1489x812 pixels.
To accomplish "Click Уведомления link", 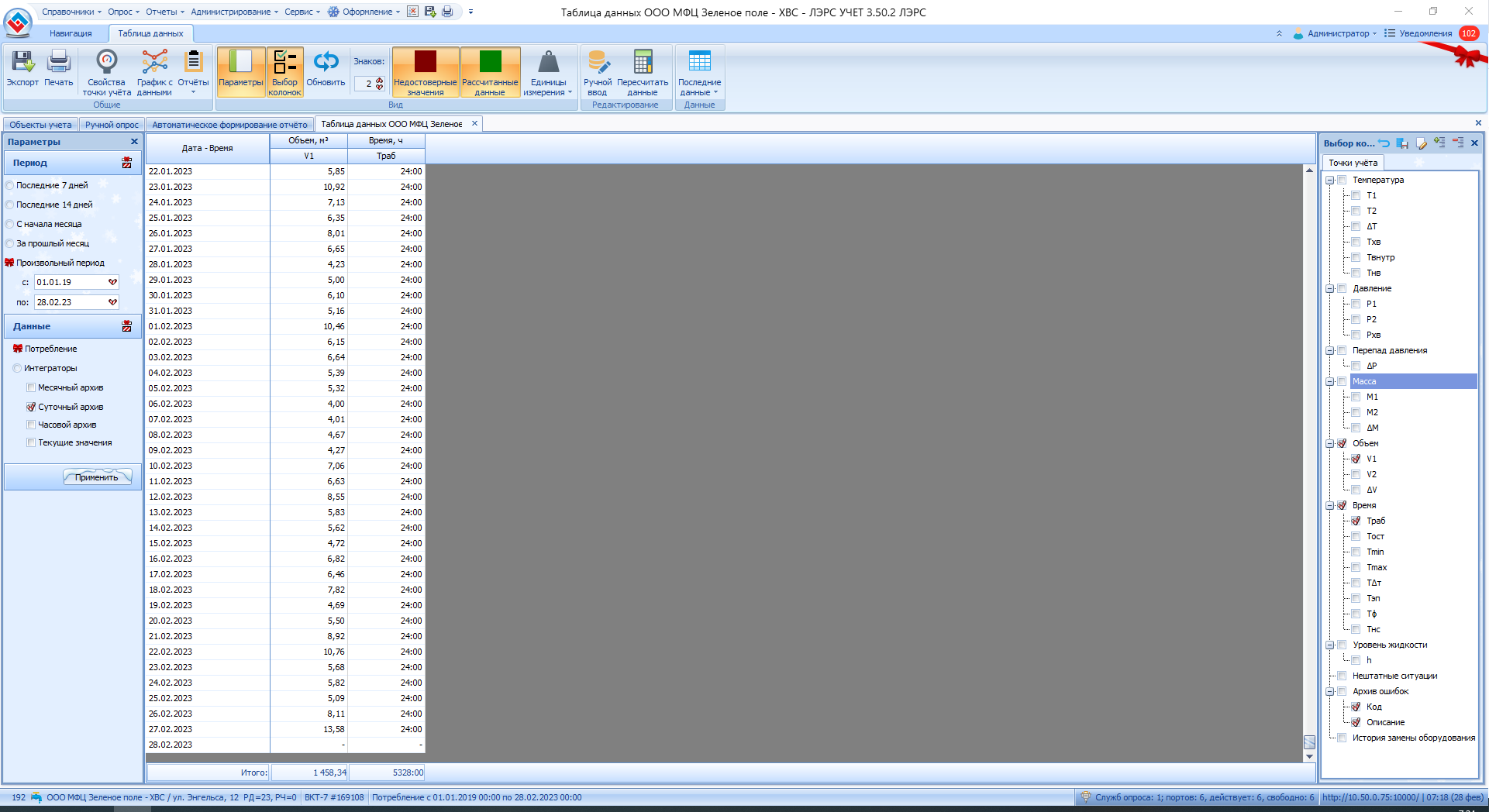I will [x=1425, y=33].
